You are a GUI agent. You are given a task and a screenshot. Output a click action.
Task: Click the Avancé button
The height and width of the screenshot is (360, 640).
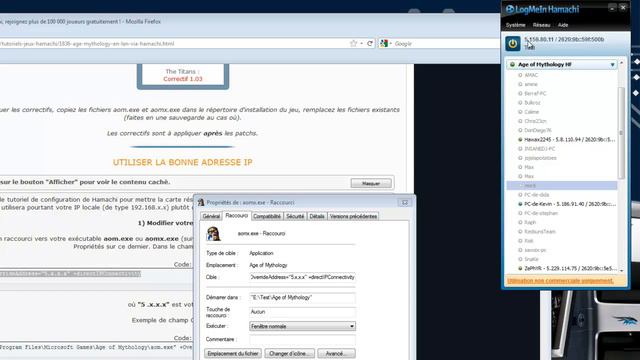(336, 353)
